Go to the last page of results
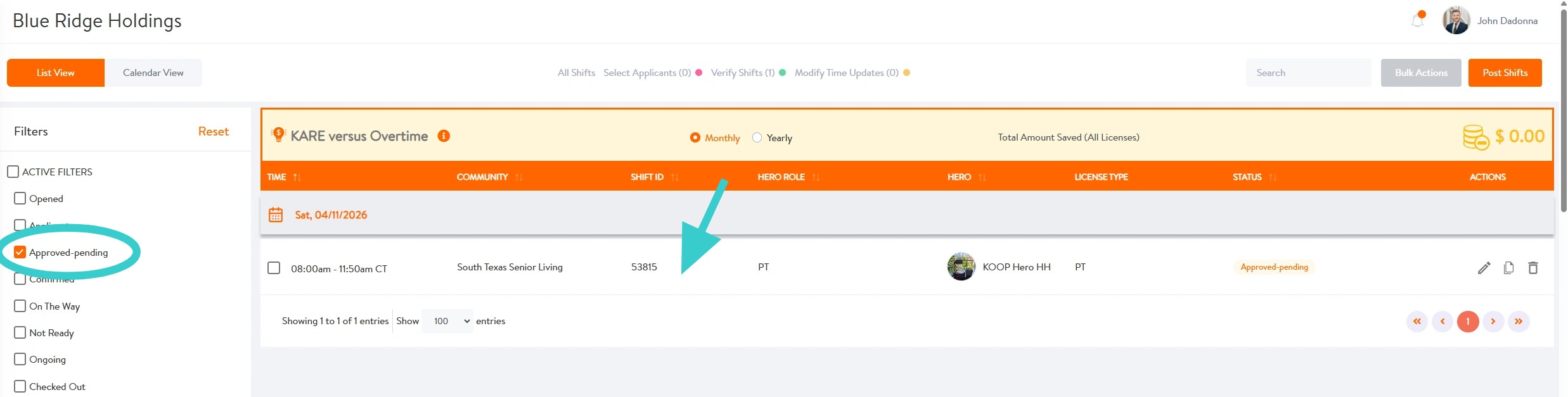This screenshot has height=397, width=1568. tap(1519, 322)
